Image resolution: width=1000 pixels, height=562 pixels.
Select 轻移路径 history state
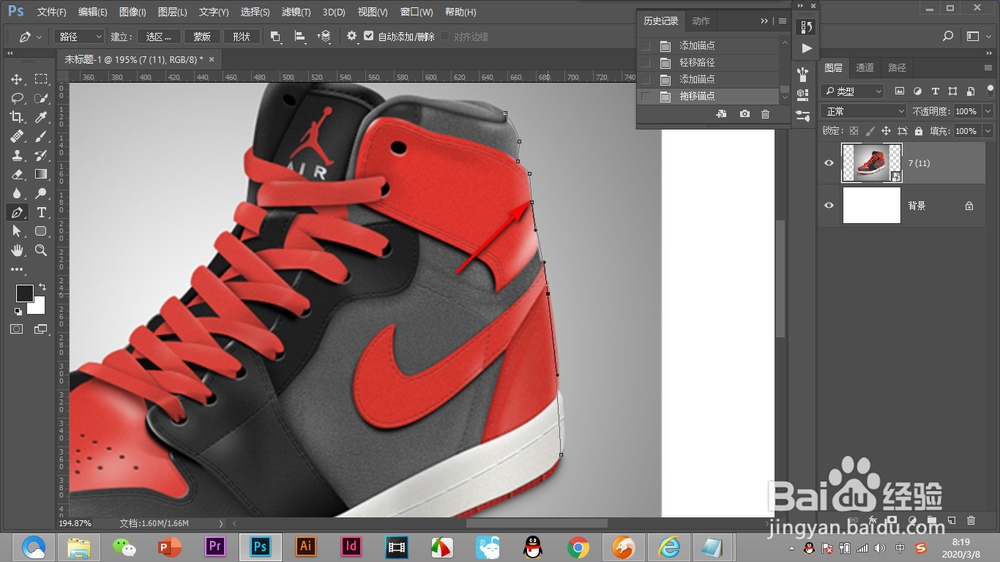pyautogui.click(x=709, y=63)
